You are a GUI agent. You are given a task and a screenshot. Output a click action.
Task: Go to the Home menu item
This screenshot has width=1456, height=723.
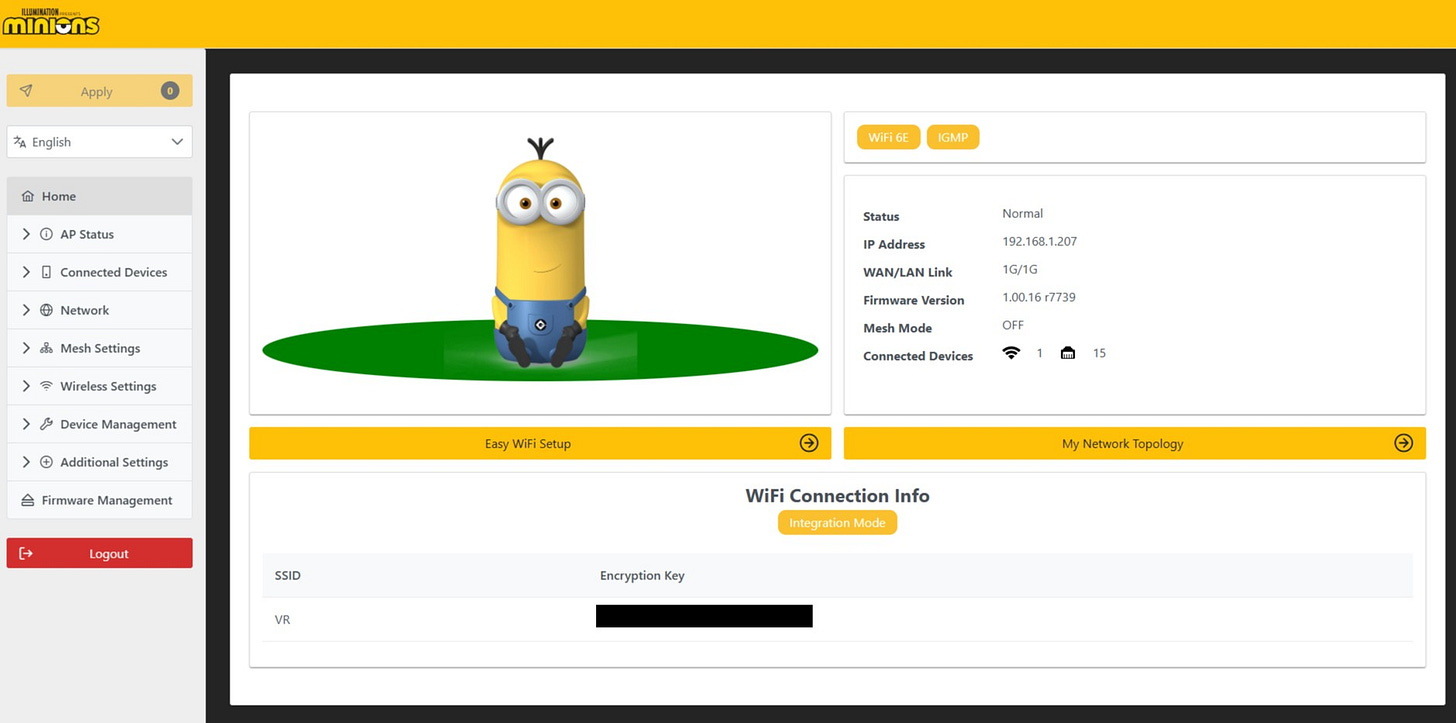(99, 196)
